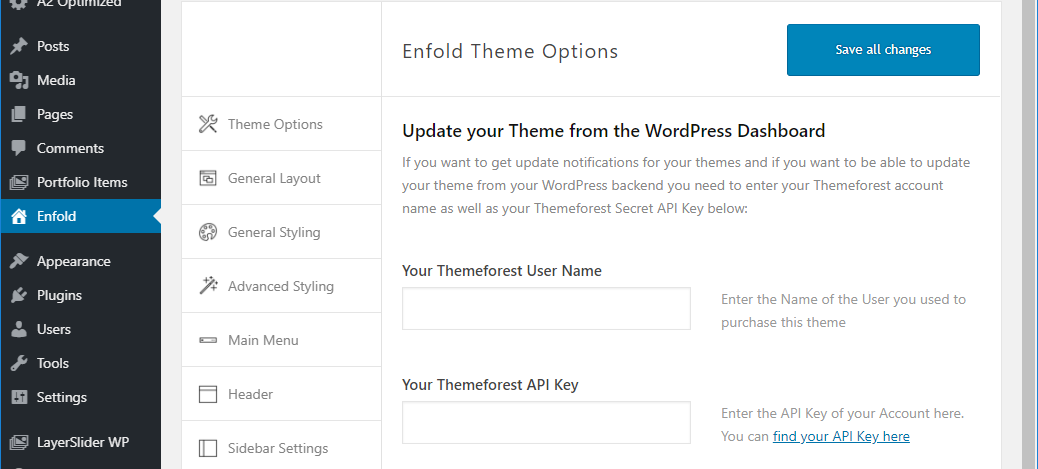Click into the Themeforest API Key field
Image resolution: width=1038 pixels, height=469 pixels.
click(x=546, y=422)
